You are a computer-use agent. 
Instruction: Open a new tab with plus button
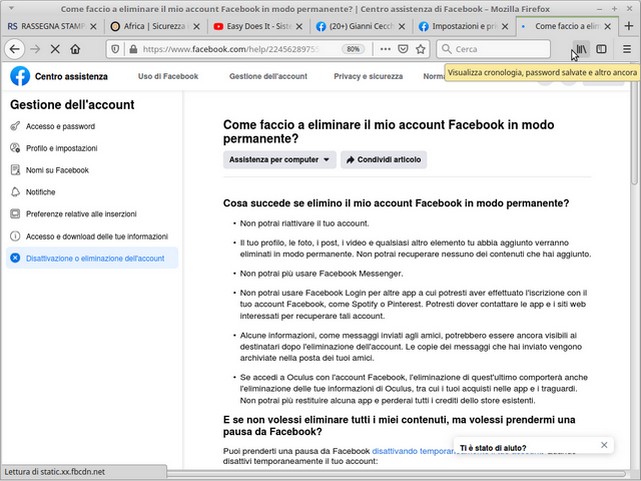629,26
